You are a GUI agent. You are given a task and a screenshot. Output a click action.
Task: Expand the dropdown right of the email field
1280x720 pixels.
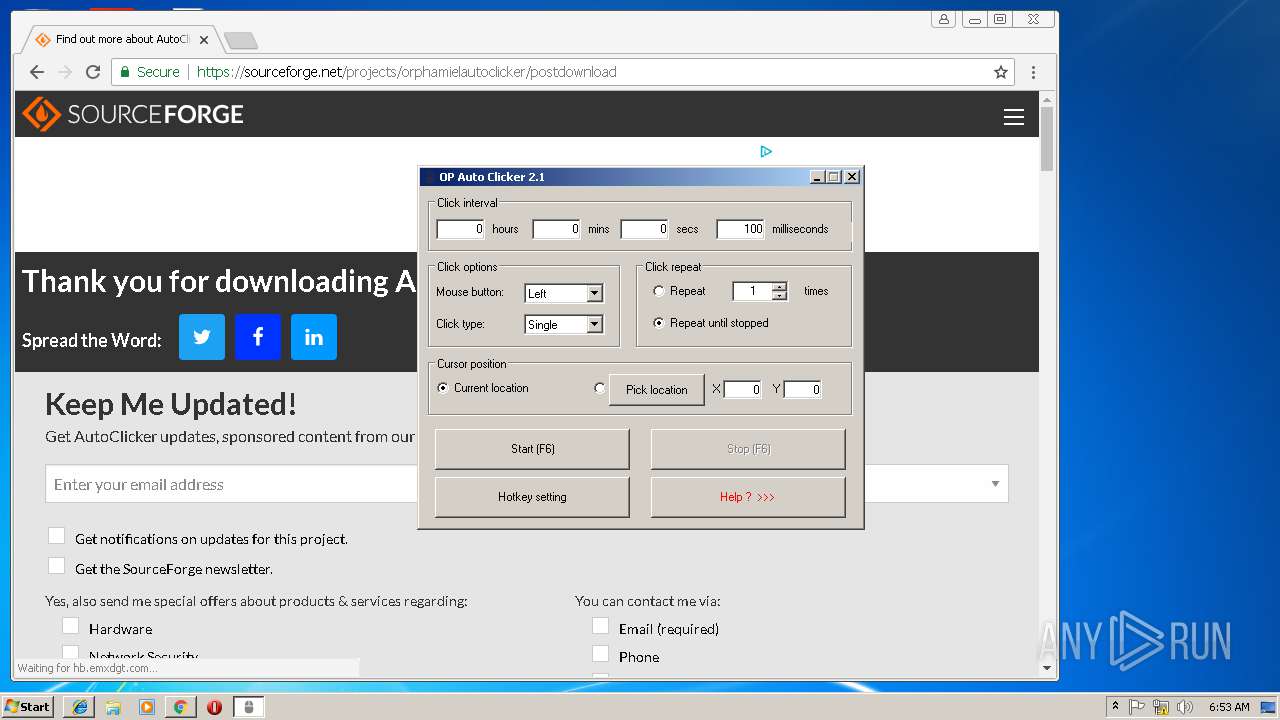point(995,484)
